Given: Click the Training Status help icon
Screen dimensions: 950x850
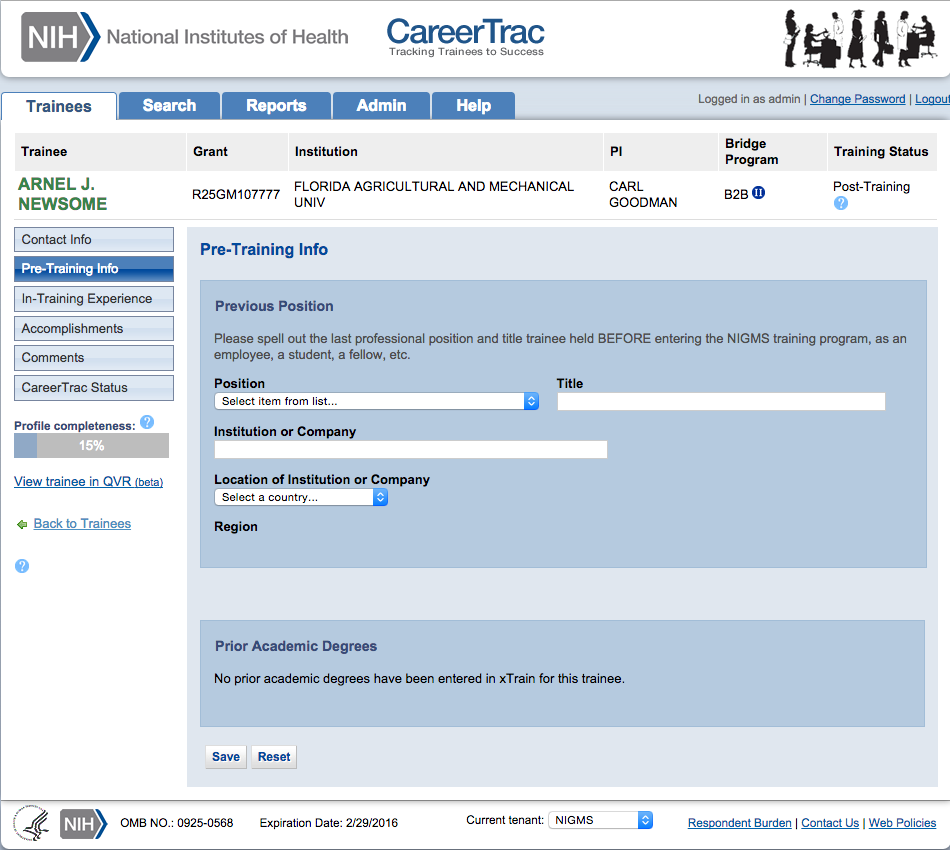Looking at the screenshot, I should pos(841,204).
